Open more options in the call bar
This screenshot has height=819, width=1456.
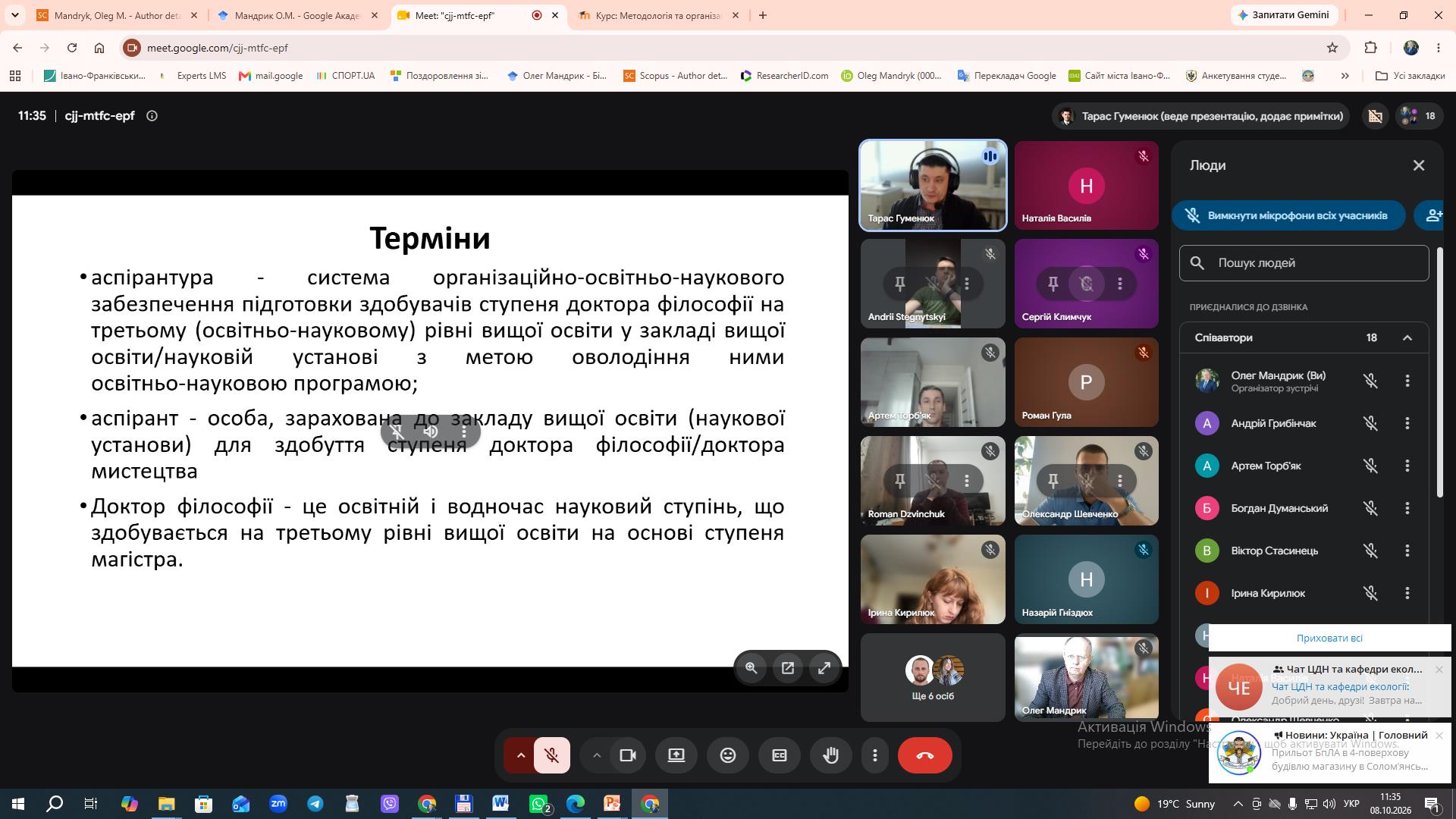[x=874, y=755]
